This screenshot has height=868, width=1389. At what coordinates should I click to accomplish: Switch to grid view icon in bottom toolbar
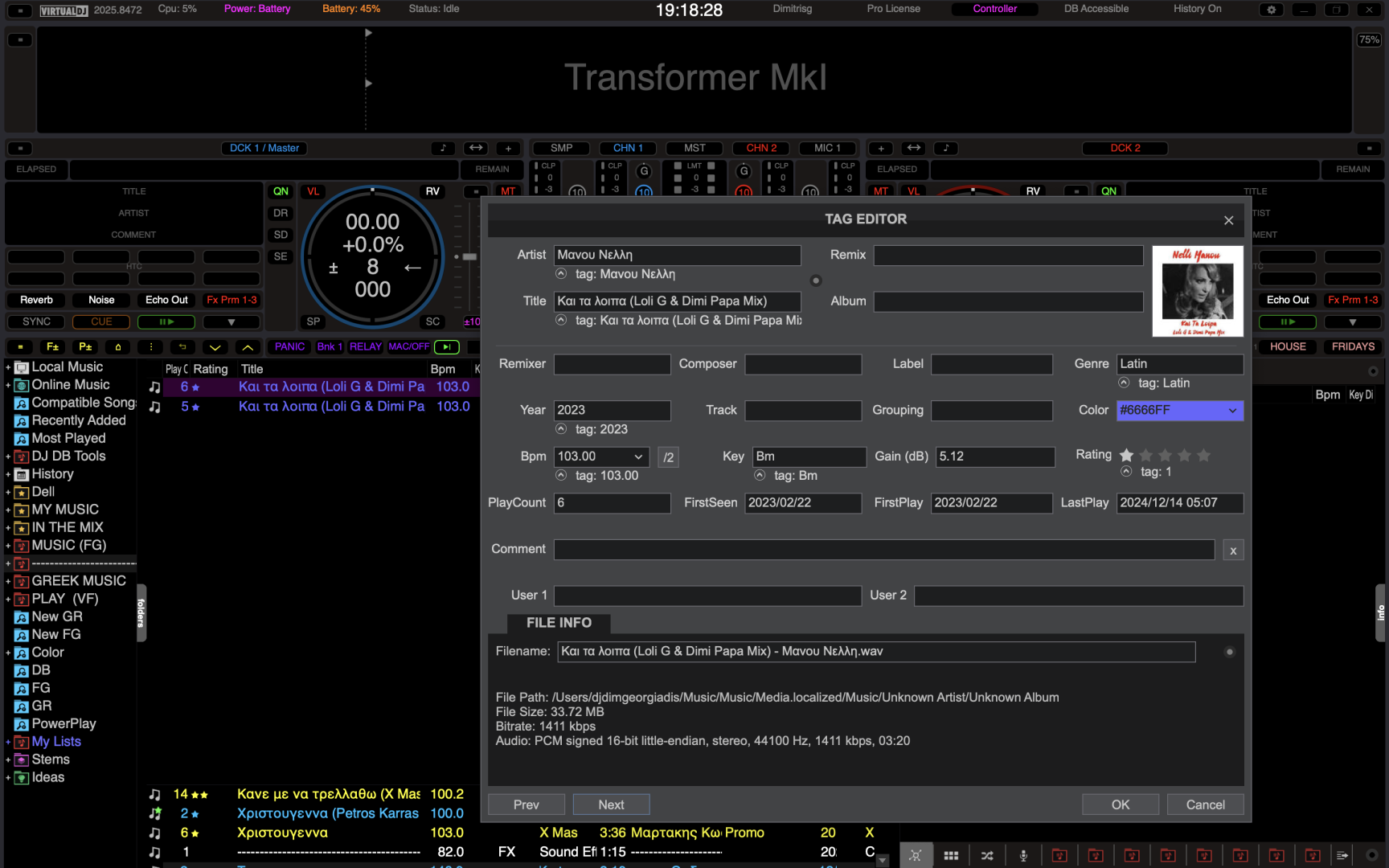click(951, 855)
